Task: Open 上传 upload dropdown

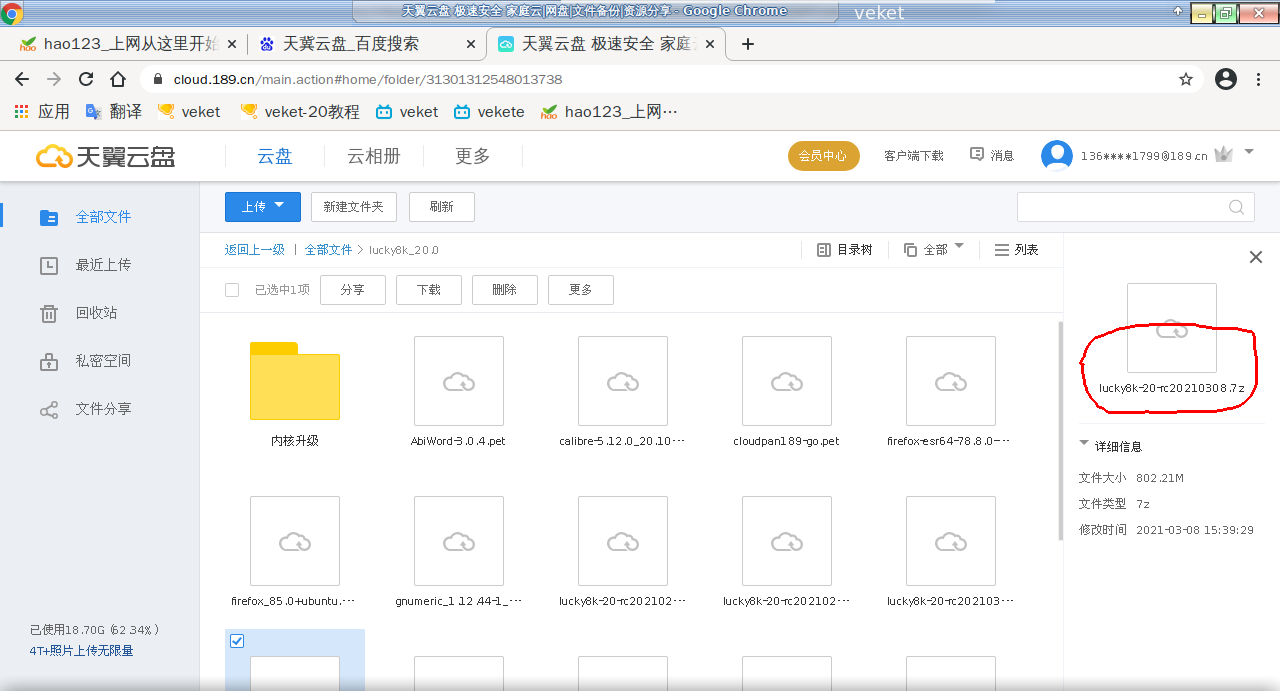Action: pyautogui.click(x=262, y=206)
